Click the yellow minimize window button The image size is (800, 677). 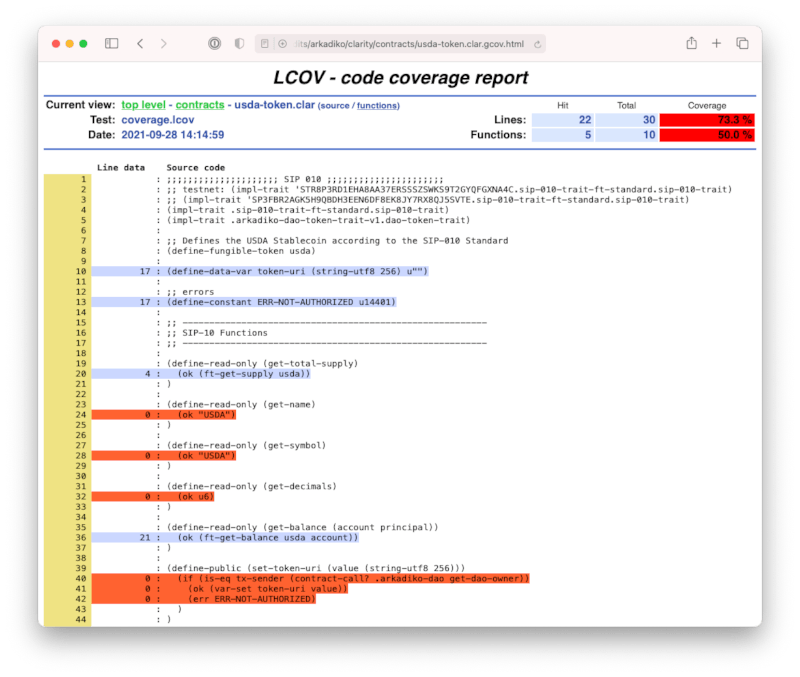tap(70, 44)
